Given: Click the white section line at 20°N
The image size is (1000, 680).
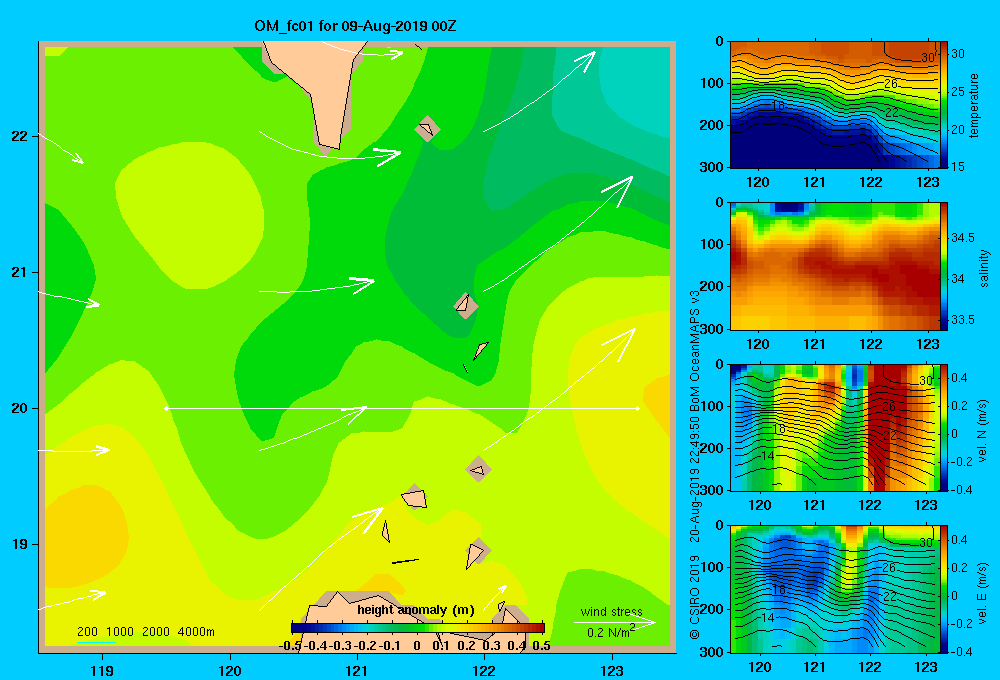Looking at the screenshot, I should [402, 408].
